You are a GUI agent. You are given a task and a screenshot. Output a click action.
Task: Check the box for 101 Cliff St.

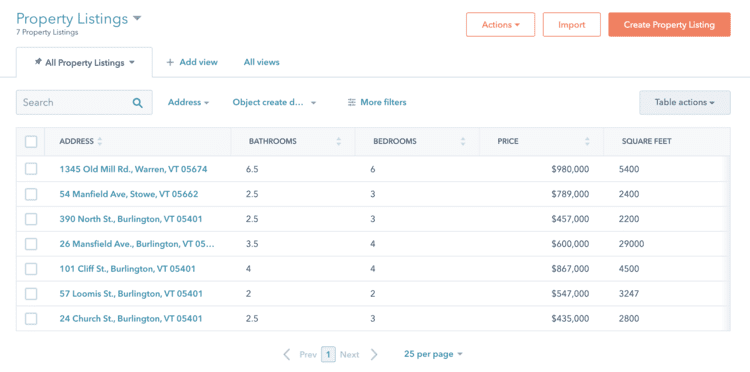coord(31,269)
